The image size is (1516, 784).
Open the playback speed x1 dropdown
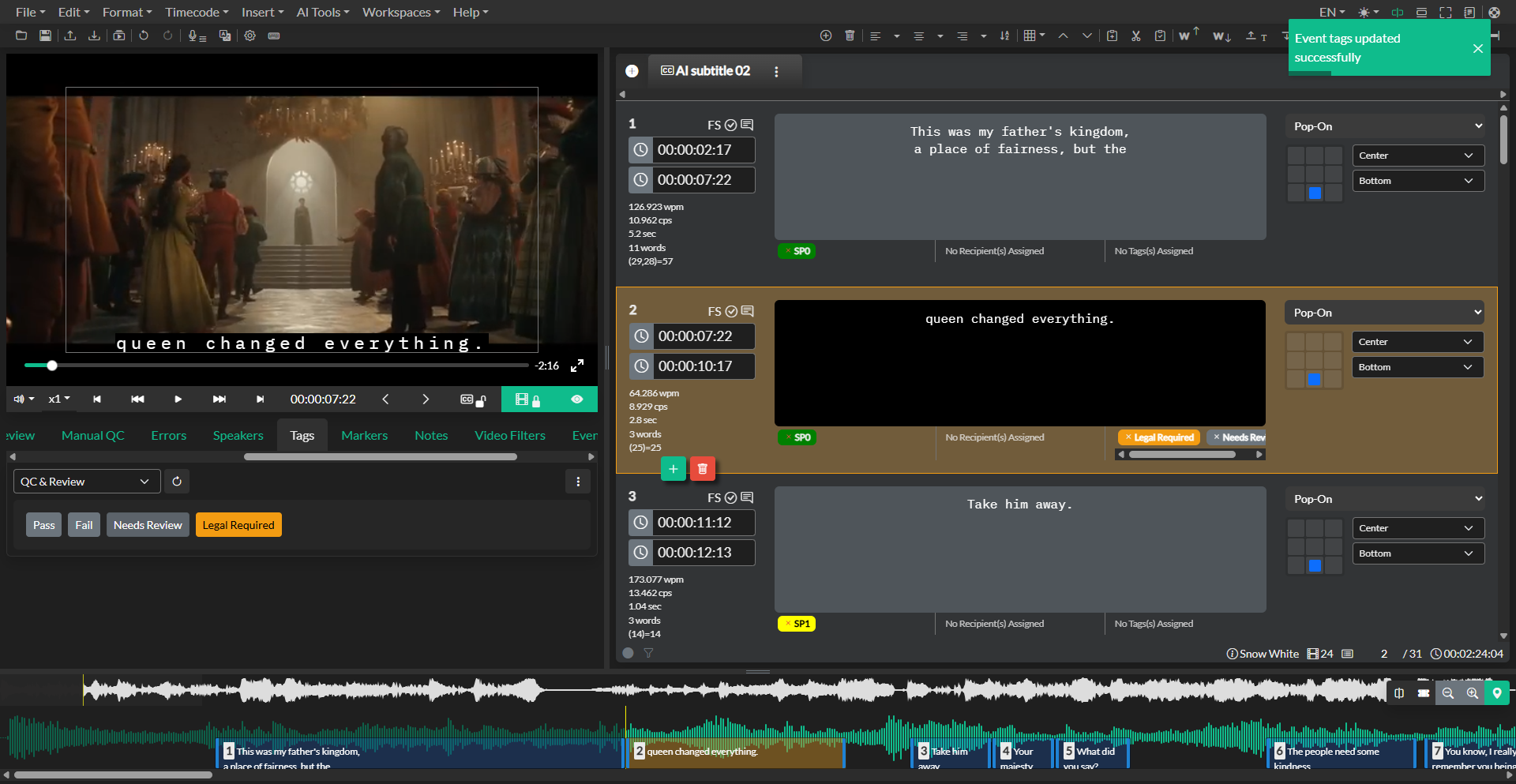(x=59, y=399)
